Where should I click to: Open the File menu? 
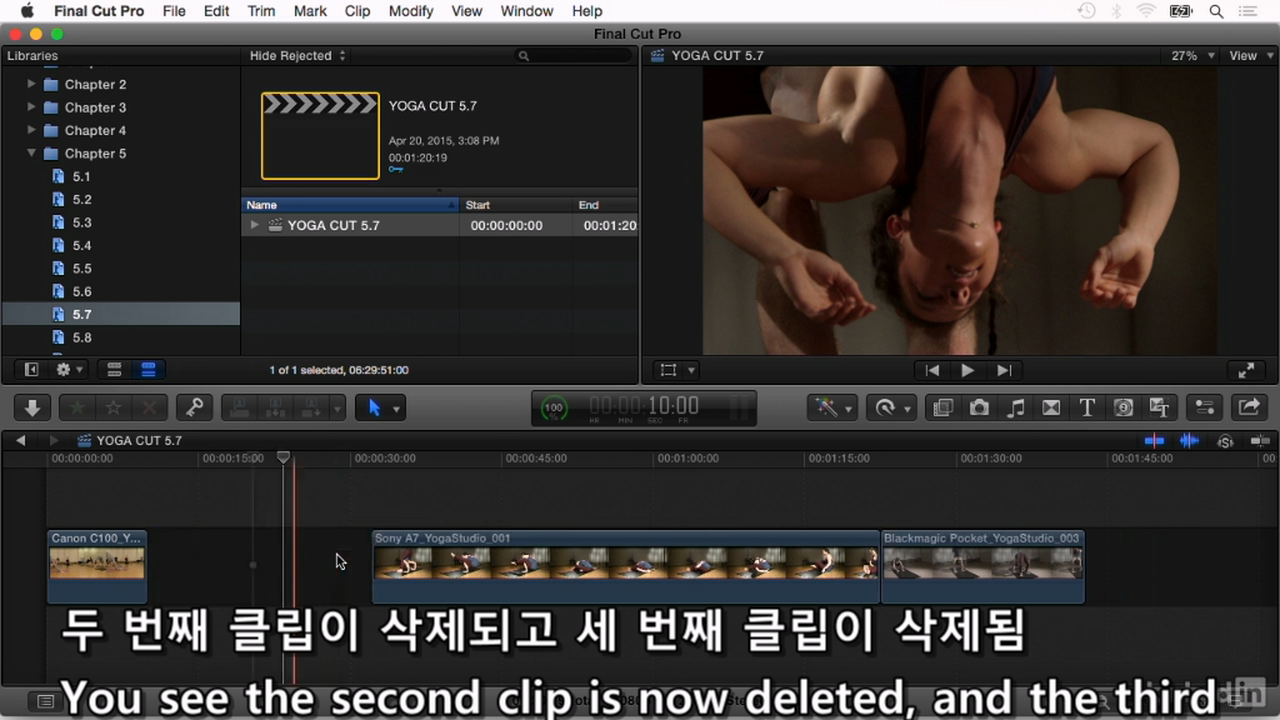point(174,11)
